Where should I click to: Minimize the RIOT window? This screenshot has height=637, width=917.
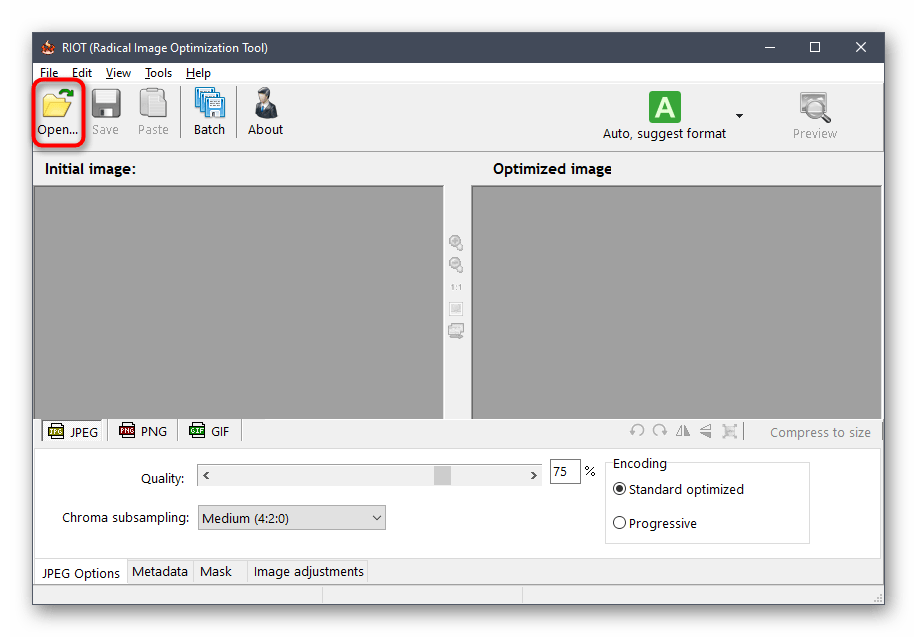pyautogui.click(x=770, y=47)
